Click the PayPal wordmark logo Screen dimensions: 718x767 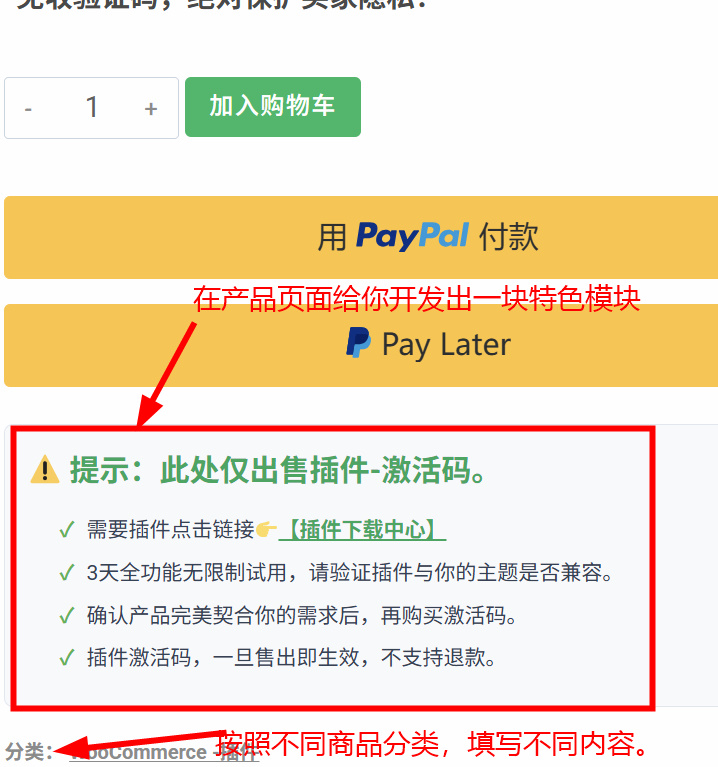coord(412,236)
